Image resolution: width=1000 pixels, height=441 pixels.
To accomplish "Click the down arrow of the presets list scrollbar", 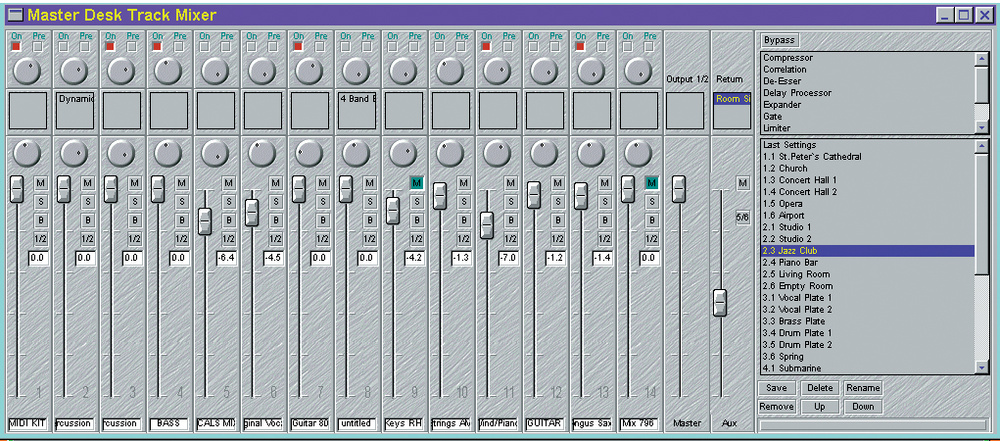I will [x=982, y=368].
